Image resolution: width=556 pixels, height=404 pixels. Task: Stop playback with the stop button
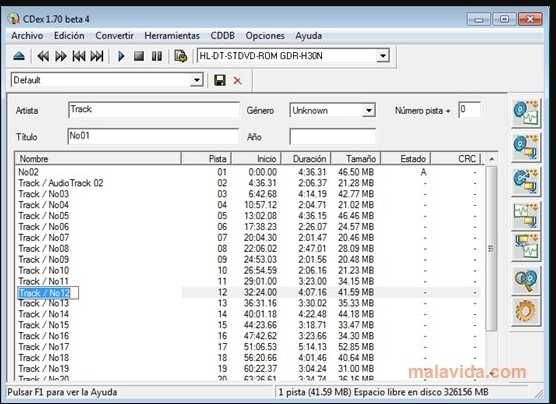139,56
